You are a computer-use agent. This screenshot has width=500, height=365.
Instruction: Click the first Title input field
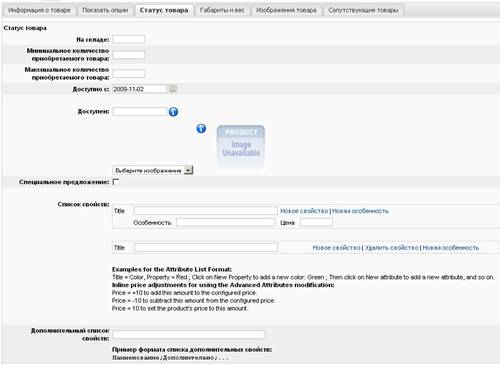[x=206, y=211]
